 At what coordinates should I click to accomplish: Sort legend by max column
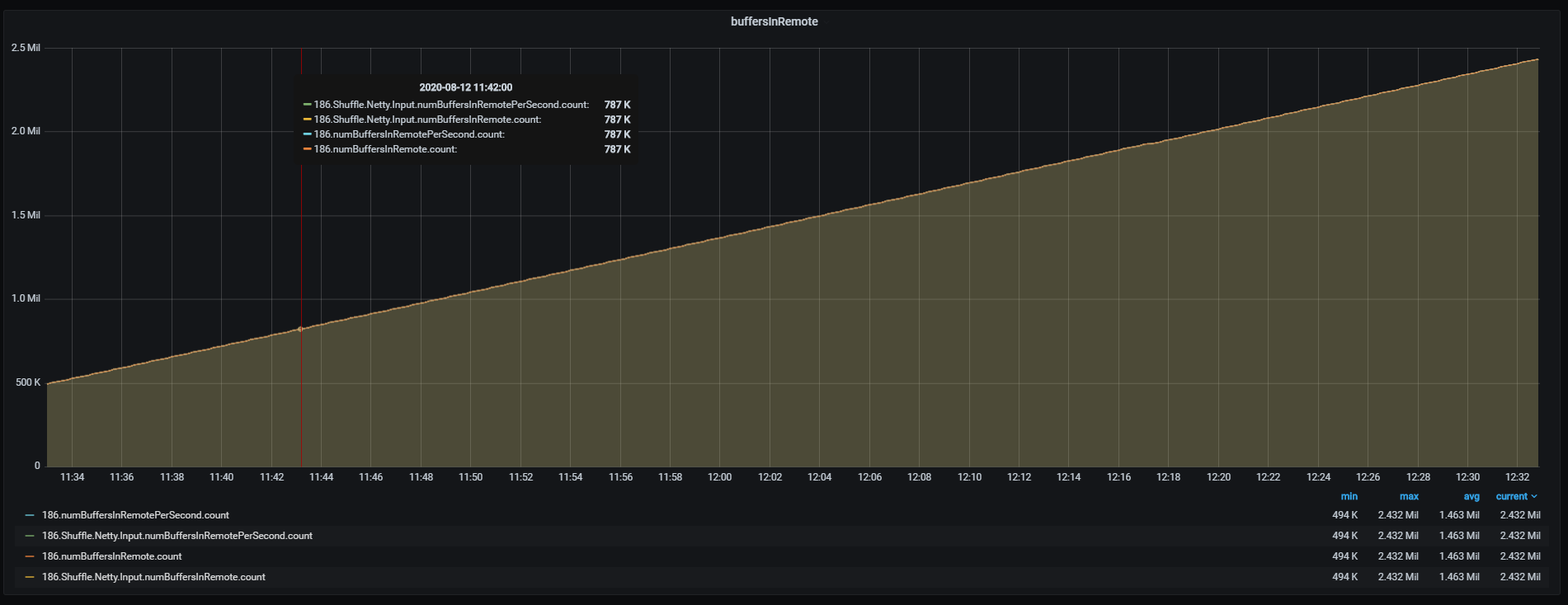tap(1409, 496)
